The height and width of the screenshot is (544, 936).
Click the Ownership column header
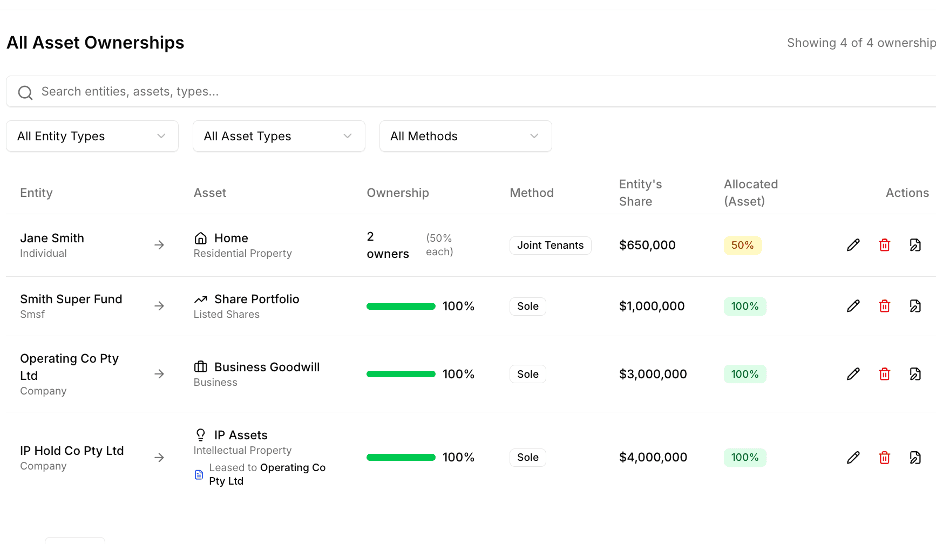coord(398,192)
